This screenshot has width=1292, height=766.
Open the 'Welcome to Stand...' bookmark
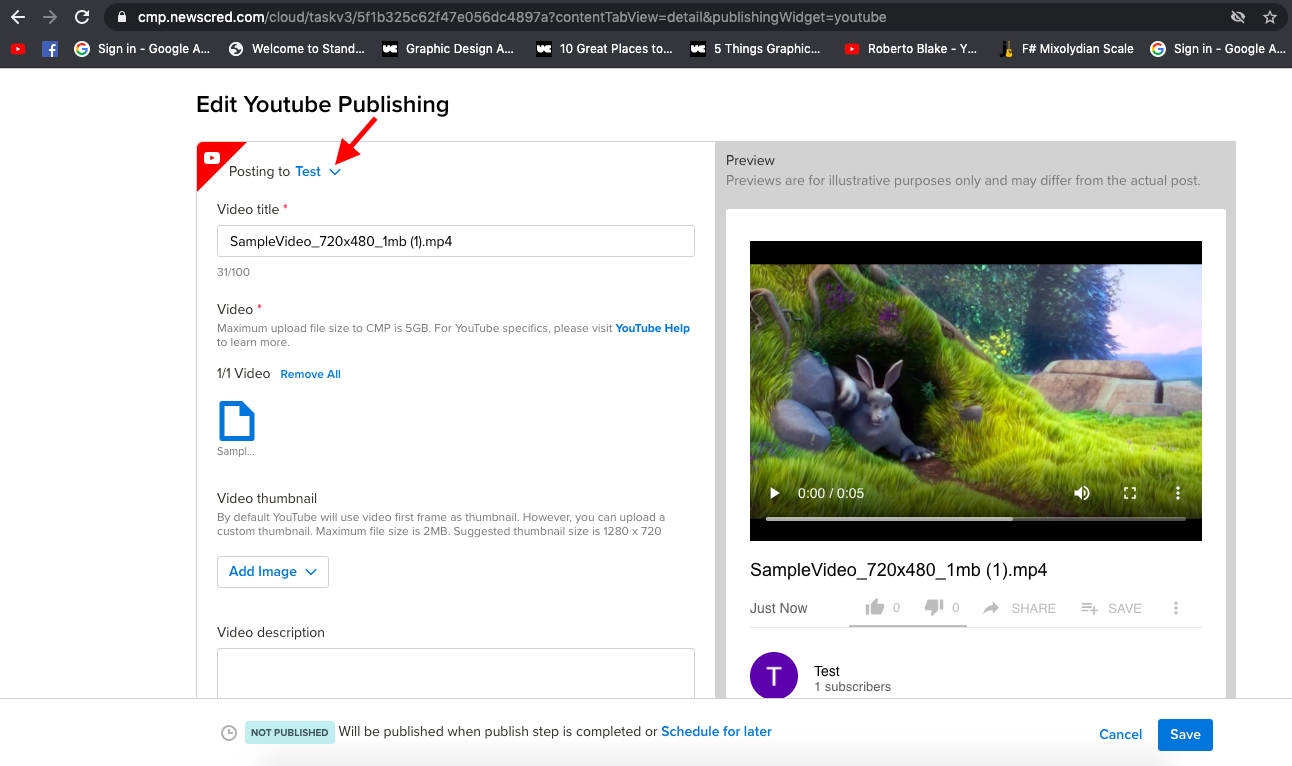click(x=297, y=48)
